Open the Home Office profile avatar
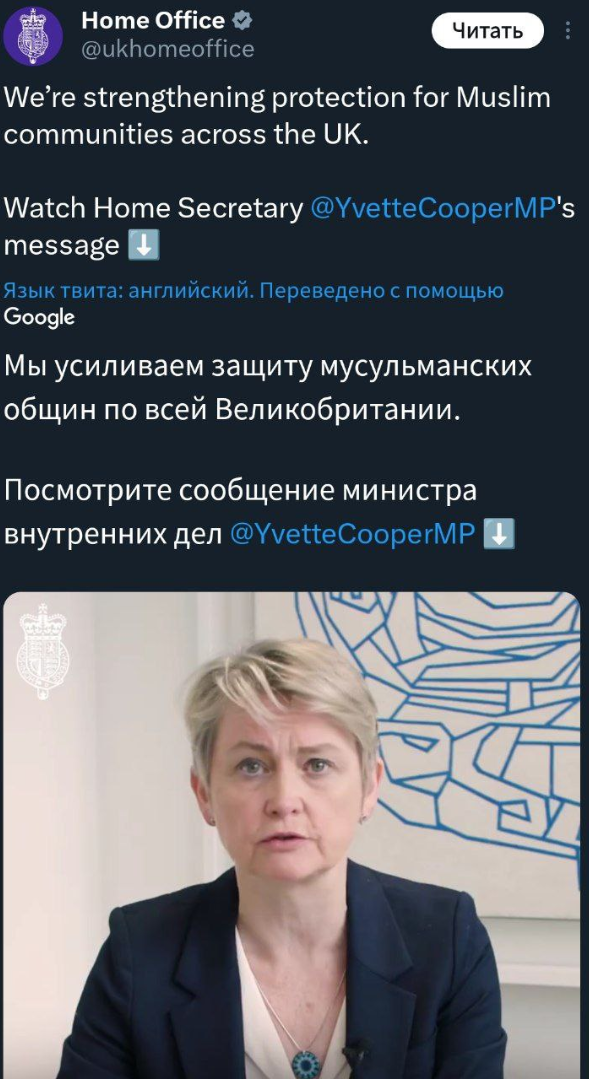589x1079 pixels. 33,36
